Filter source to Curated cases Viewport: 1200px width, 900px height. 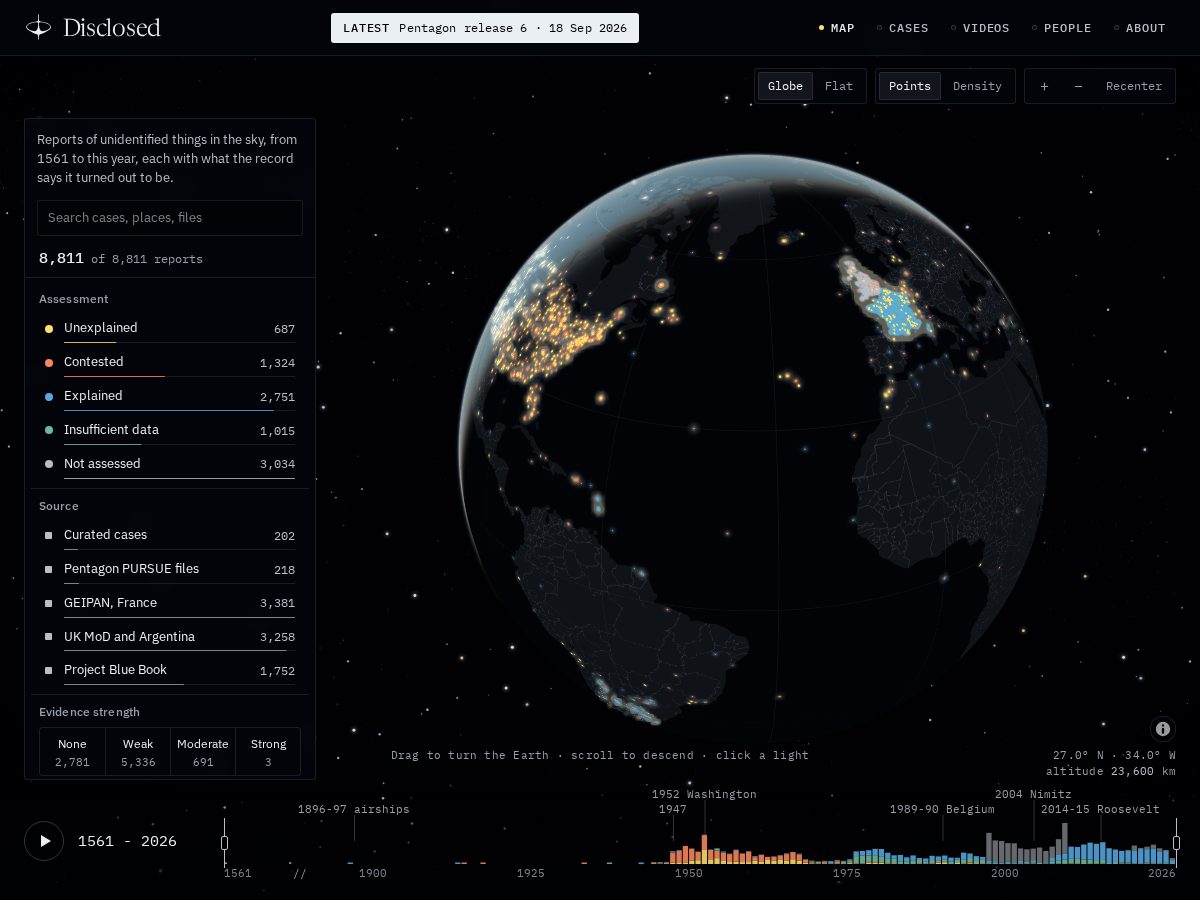(170, 535)
